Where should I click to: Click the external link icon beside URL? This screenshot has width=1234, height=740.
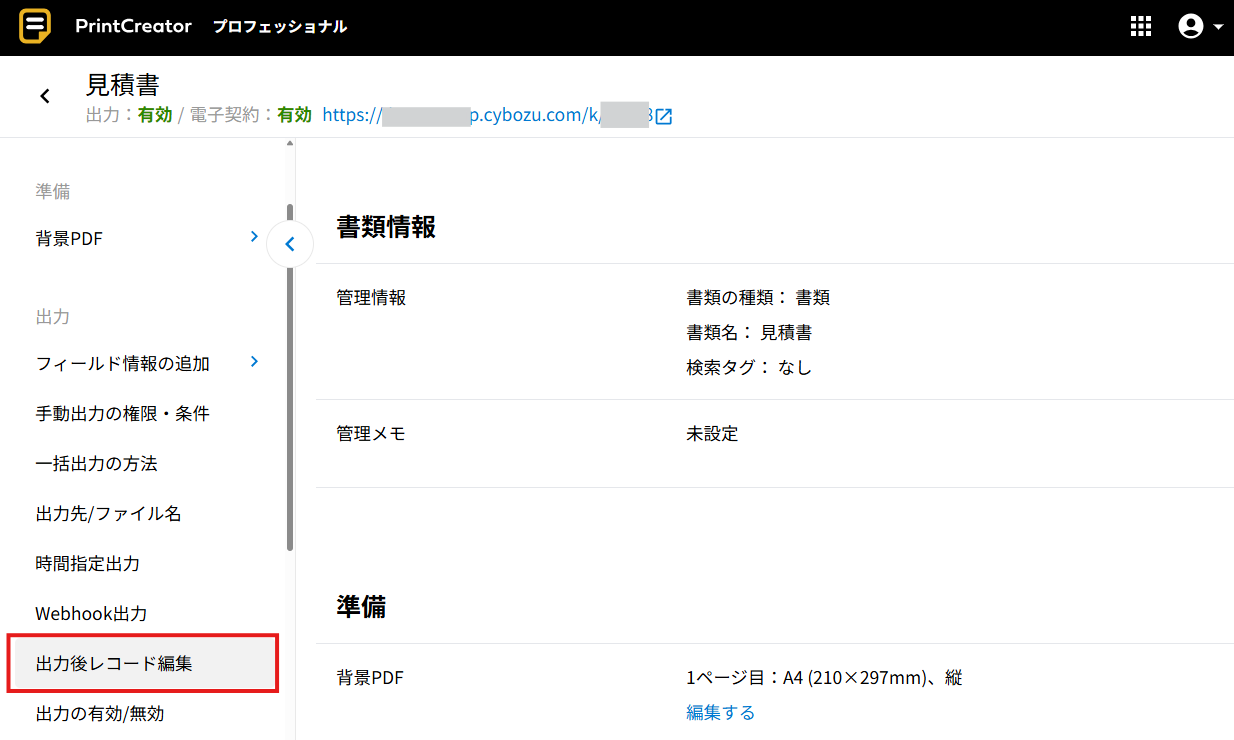664,116
